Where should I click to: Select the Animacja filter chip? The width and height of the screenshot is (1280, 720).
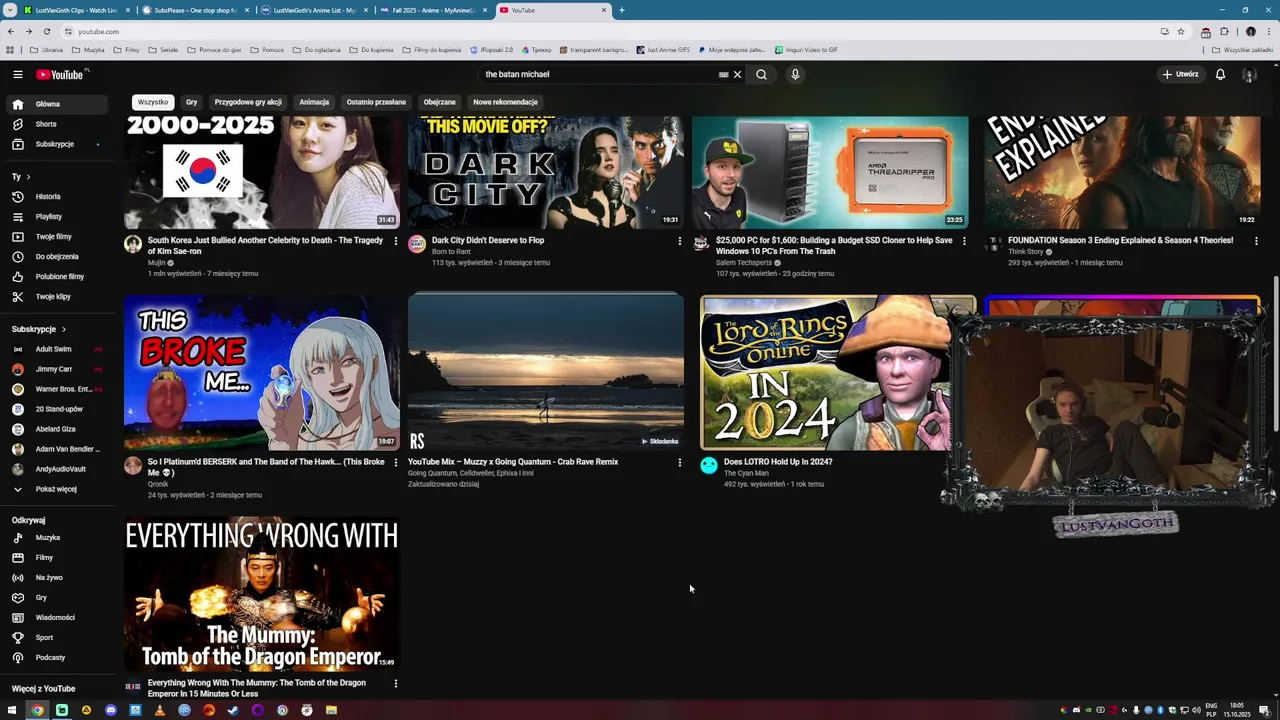[x=314, y=102]
